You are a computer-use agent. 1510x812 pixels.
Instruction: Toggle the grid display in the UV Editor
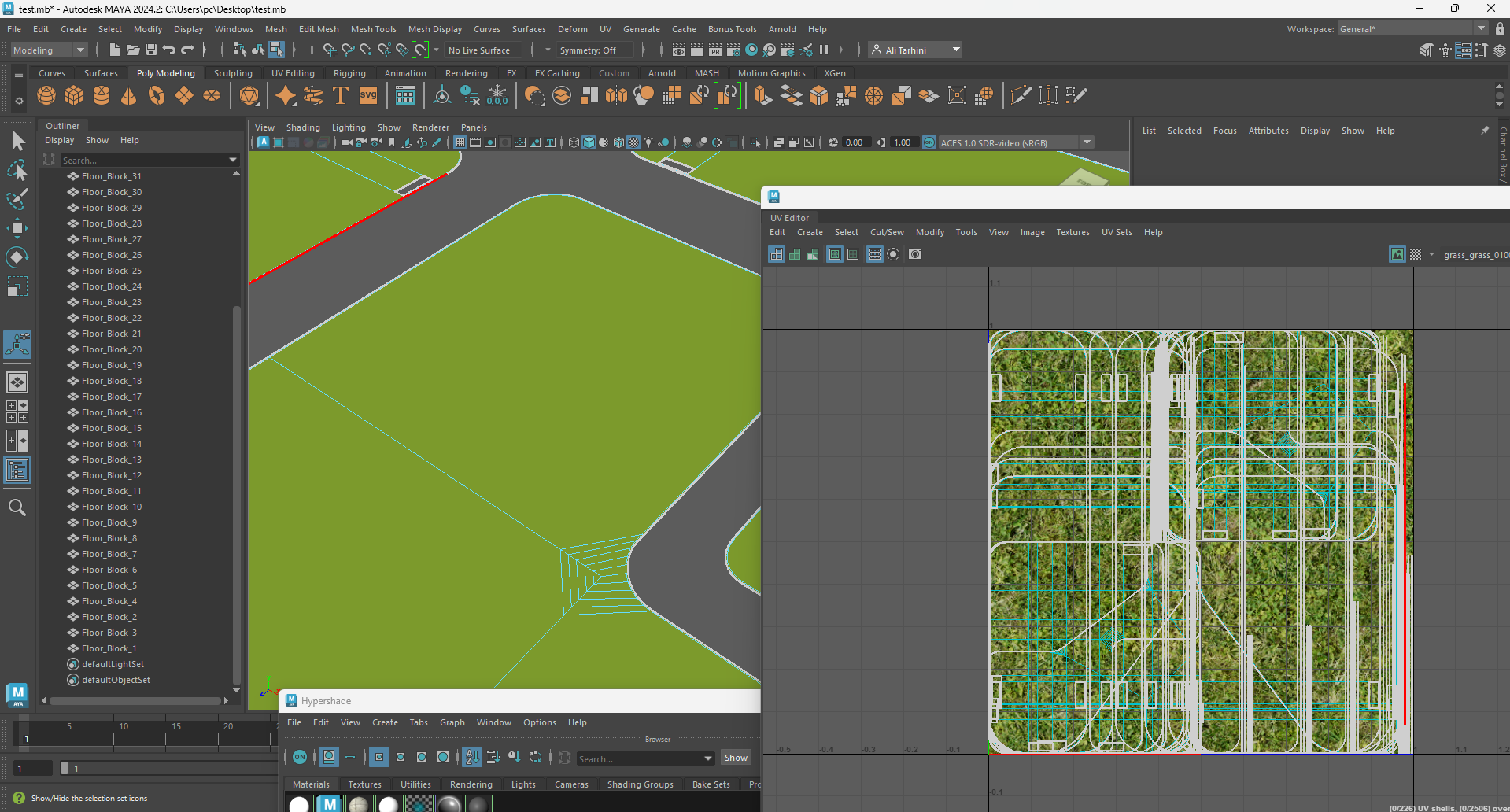[x=874, y=254]
